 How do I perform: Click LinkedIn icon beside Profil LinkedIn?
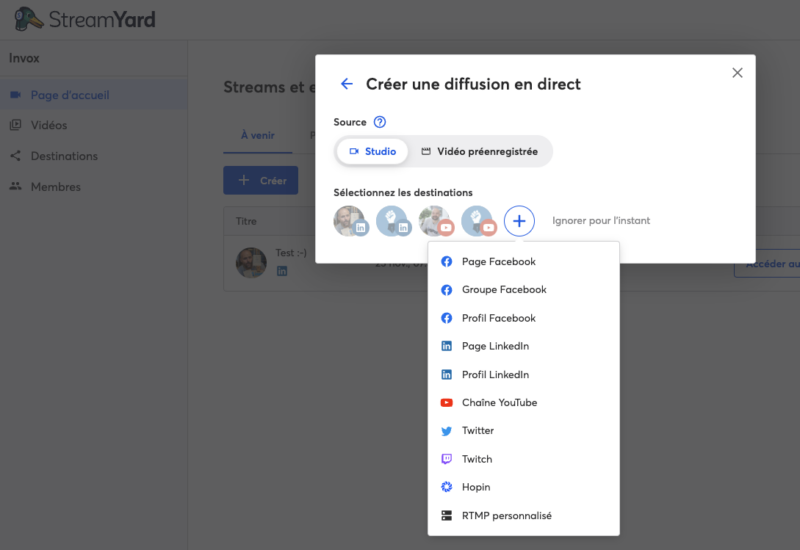(x=446, y=374)
